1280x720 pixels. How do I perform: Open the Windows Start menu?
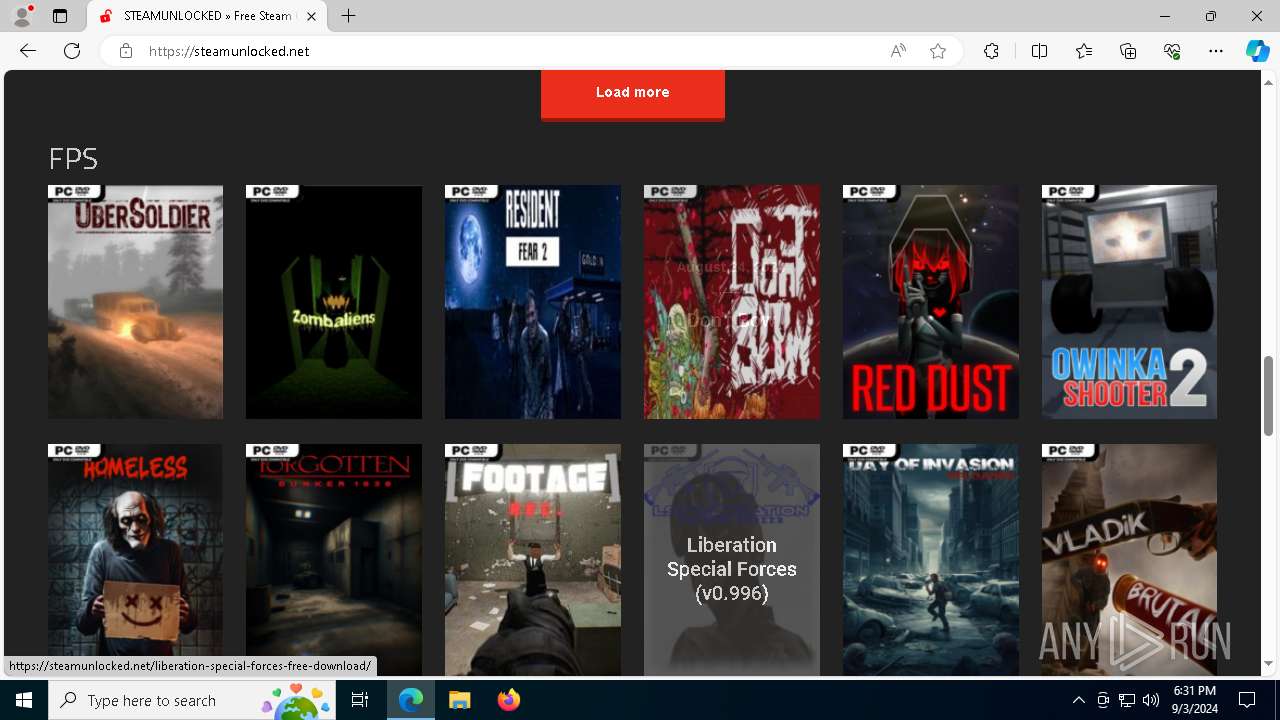pos(24,700)
